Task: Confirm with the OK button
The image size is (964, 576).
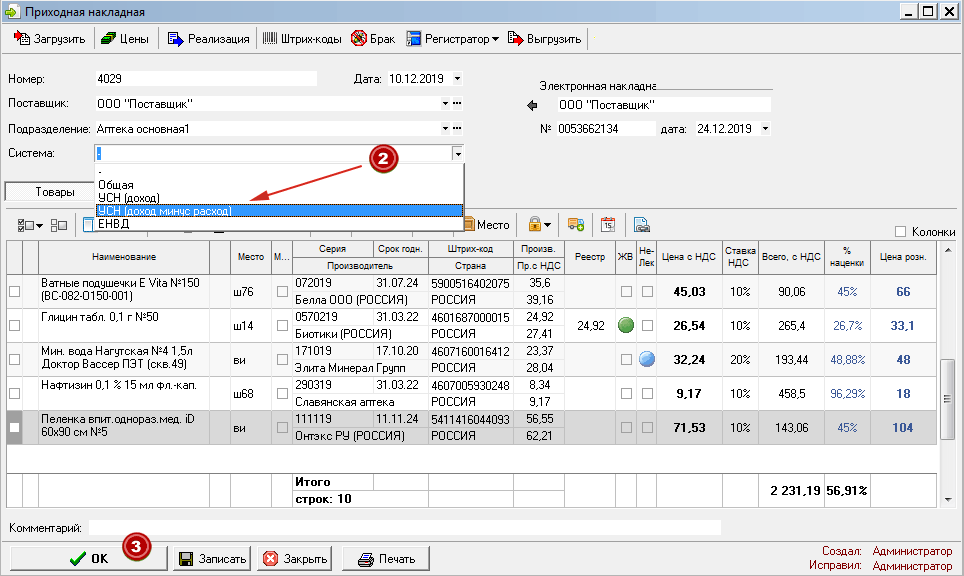Action: click(x=89, y=558)
